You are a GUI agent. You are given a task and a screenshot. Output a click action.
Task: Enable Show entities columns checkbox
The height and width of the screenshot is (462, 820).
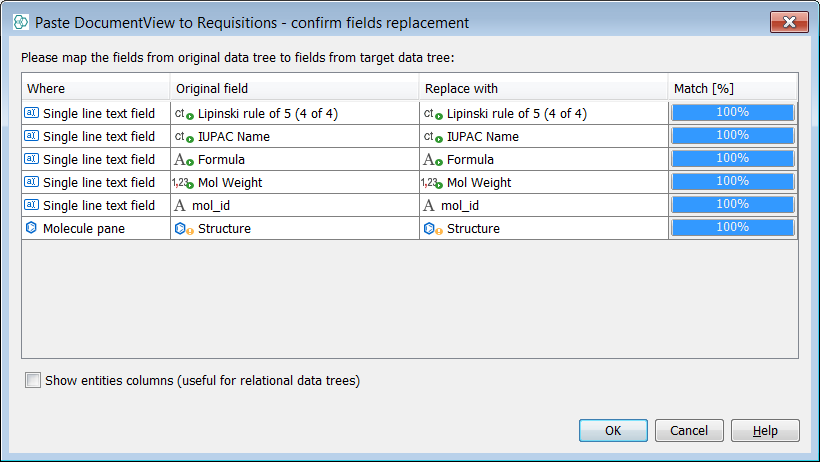click(34, 380)
